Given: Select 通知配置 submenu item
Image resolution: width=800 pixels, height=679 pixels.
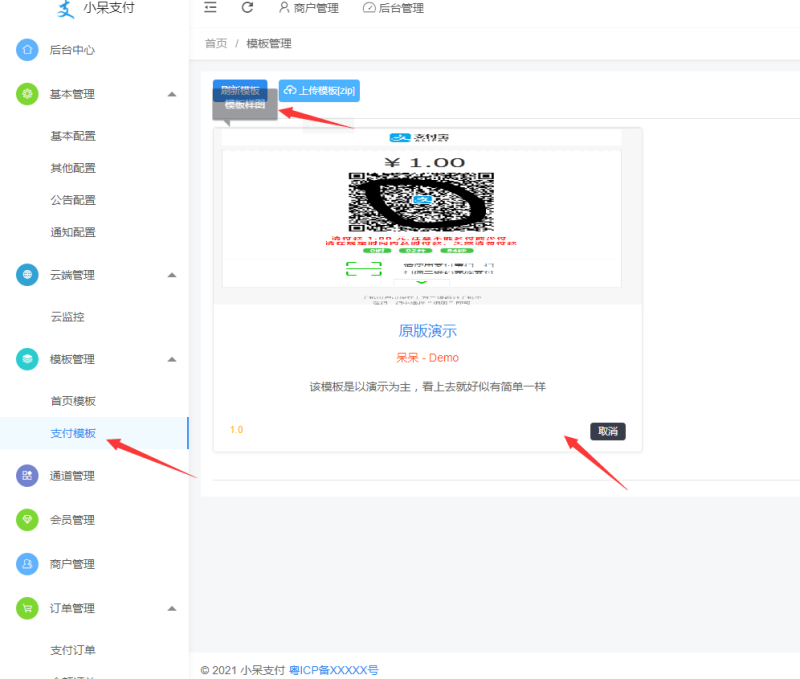Looking at the screenshot, I should (x=73, y=233).
